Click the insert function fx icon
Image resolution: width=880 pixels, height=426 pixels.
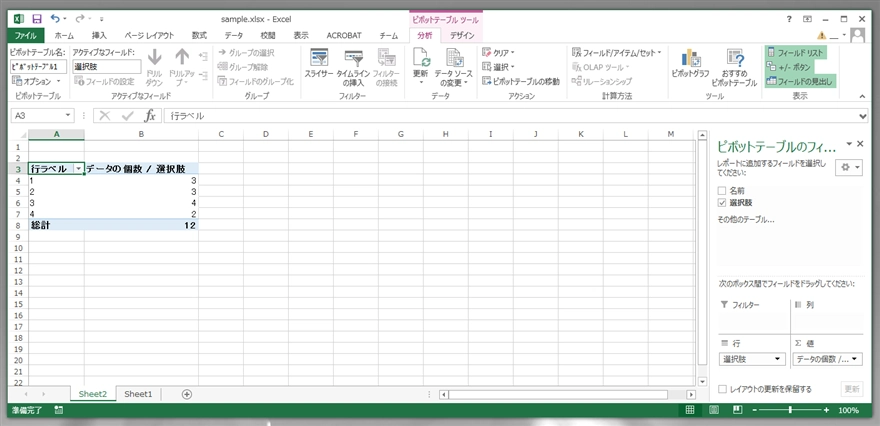150,116
